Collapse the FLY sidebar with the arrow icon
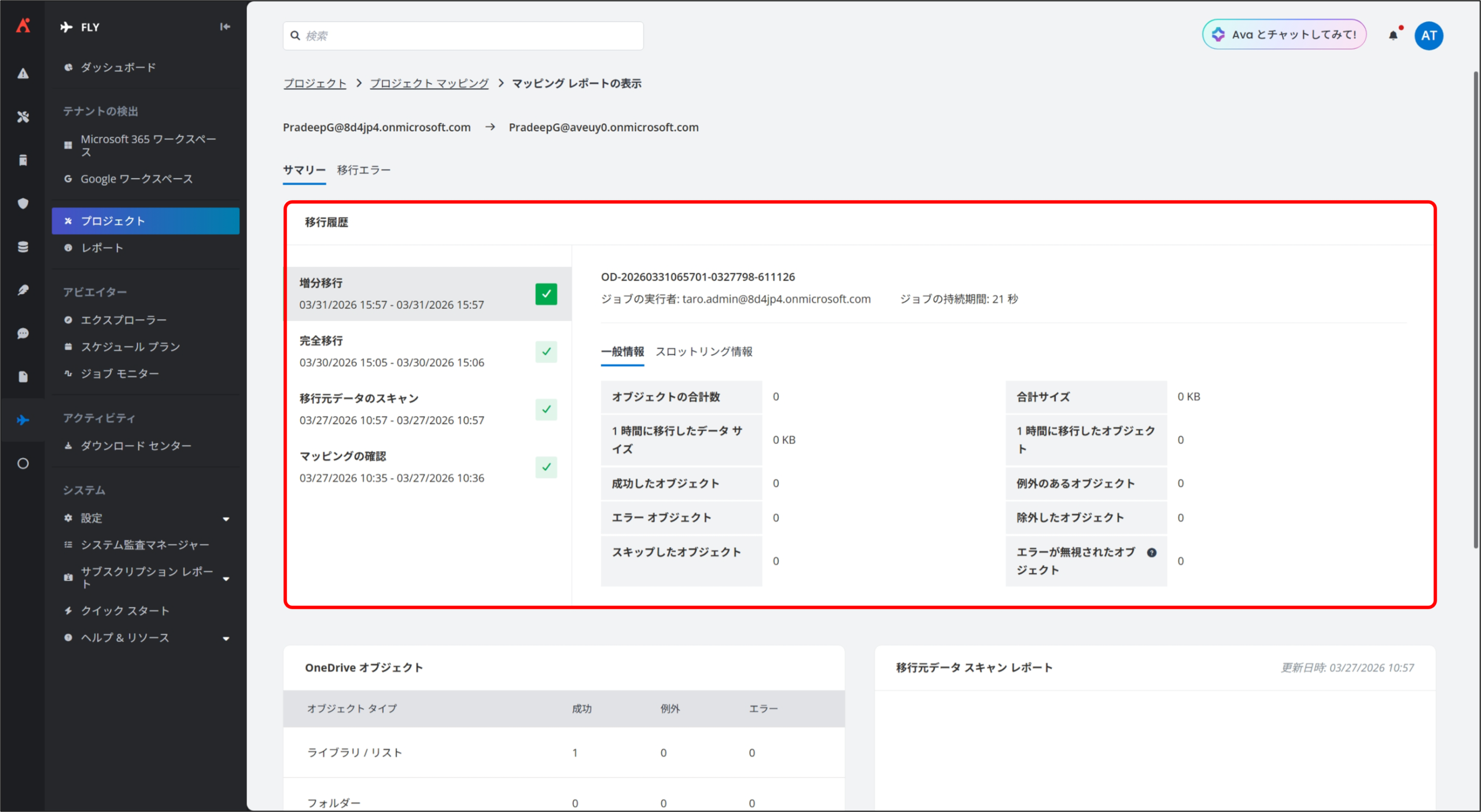This screenshot has height=812, width=1481. [x=225, y=27]
